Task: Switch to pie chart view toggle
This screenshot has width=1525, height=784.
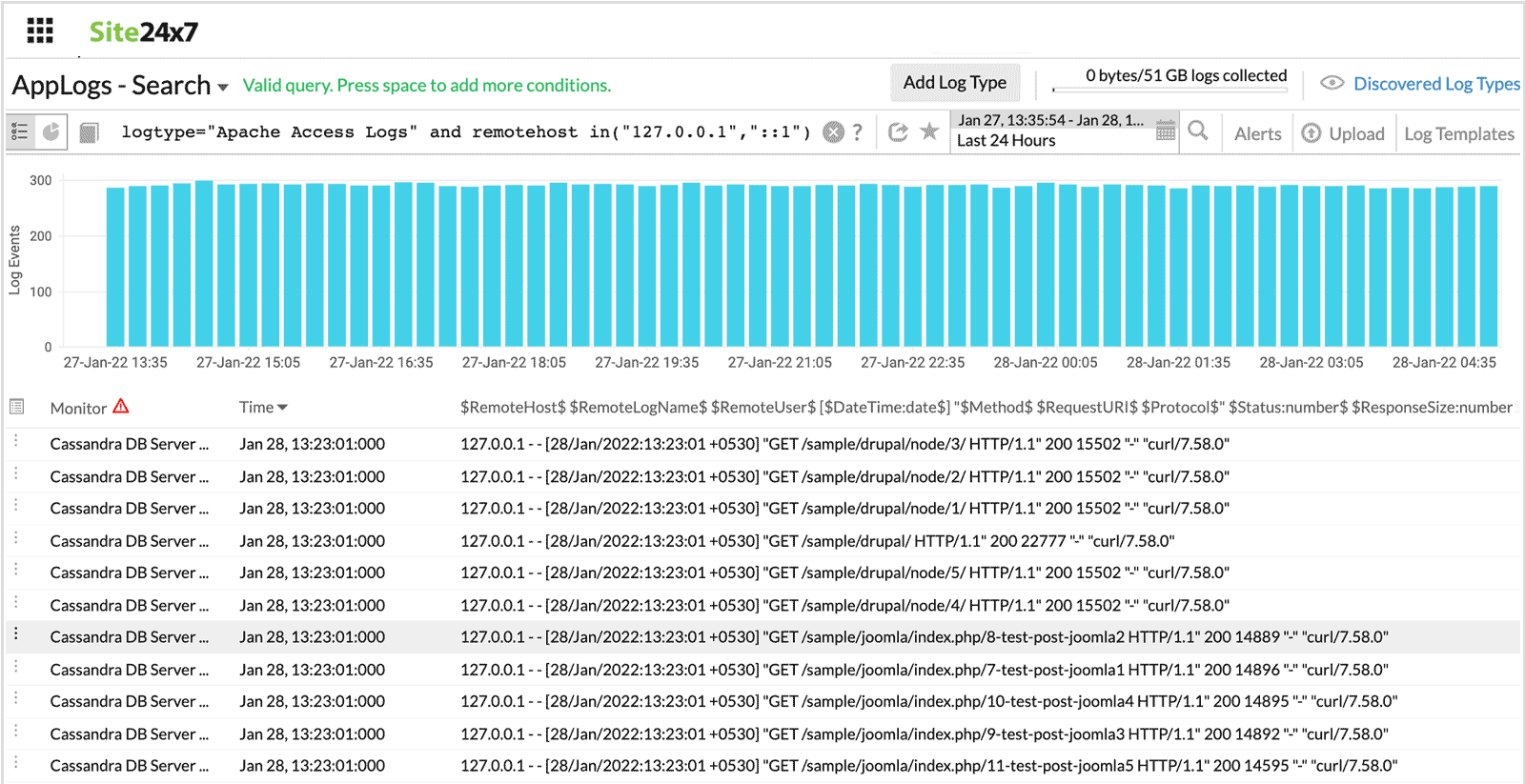Action: (x=51, y=132)
